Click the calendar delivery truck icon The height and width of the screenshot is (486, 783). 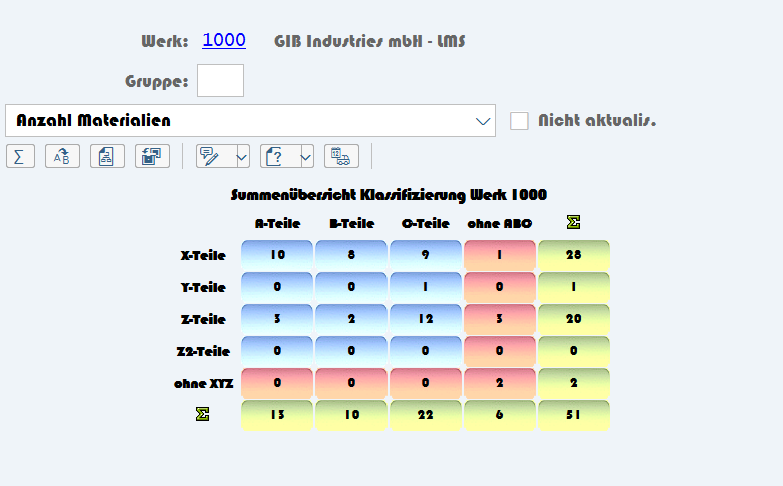(x=341, y=156)
